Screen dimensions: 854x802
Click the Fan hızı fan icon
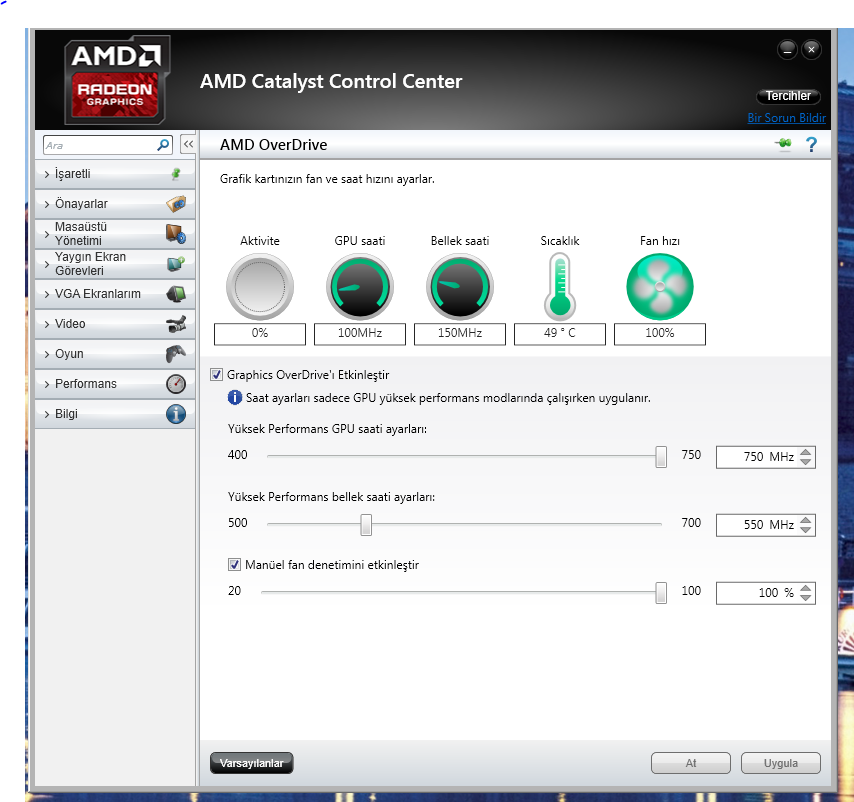tap(660, 286)
